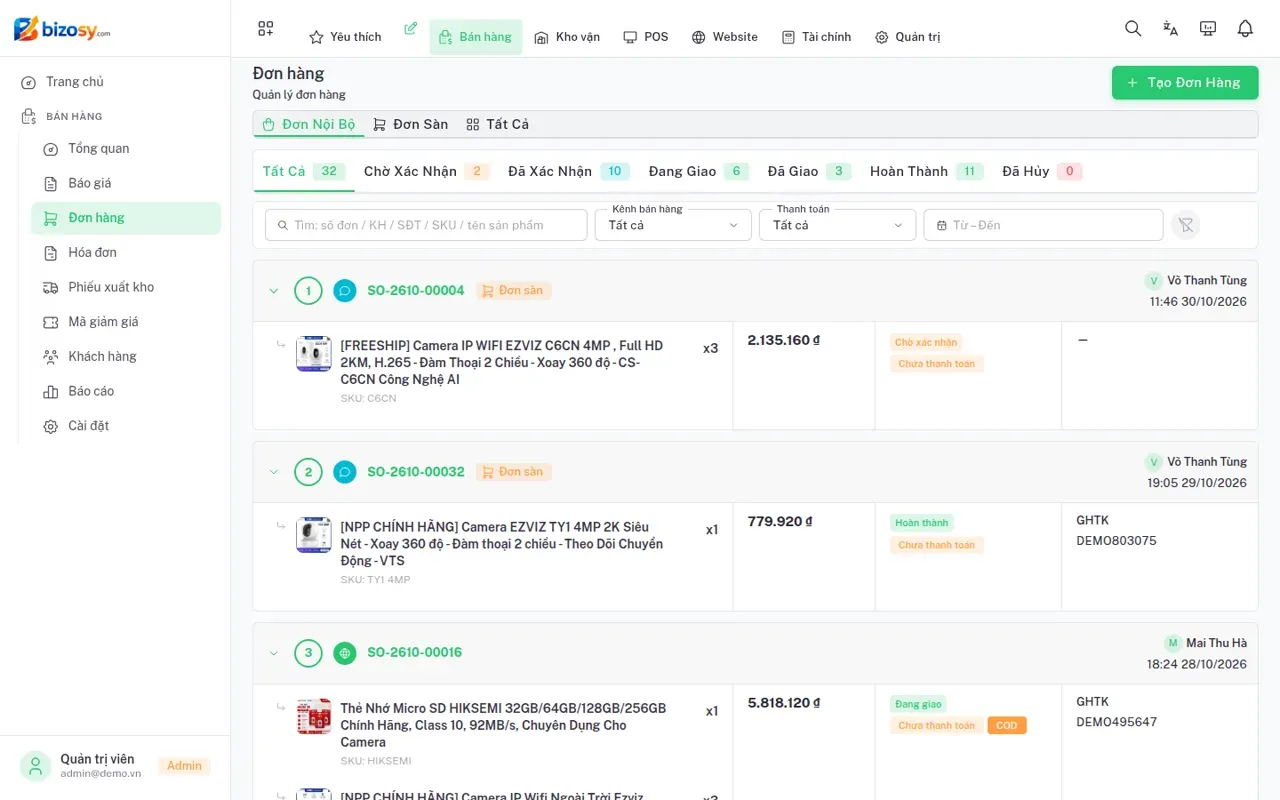The image size is (1280, 800).
Task: Open the HIKSEMI memory card thumbnail
Action: pos(314,716)
